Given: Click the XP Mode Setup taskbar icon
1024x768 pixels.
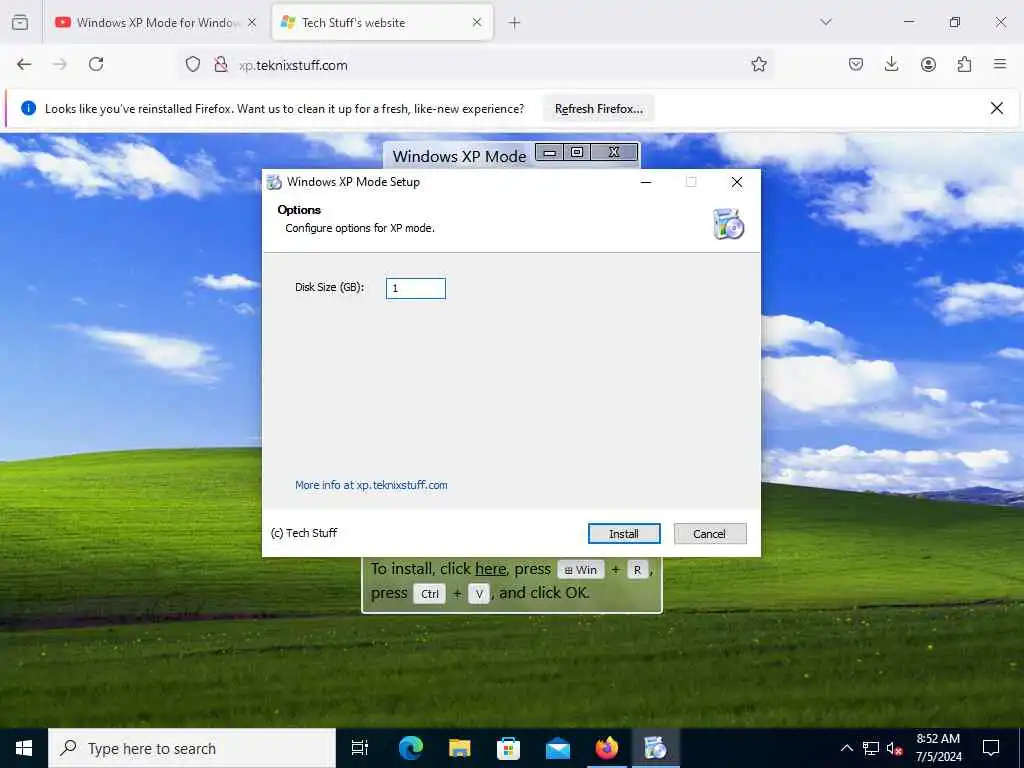Looking at the screenshot, I should (x=656, y=748).
